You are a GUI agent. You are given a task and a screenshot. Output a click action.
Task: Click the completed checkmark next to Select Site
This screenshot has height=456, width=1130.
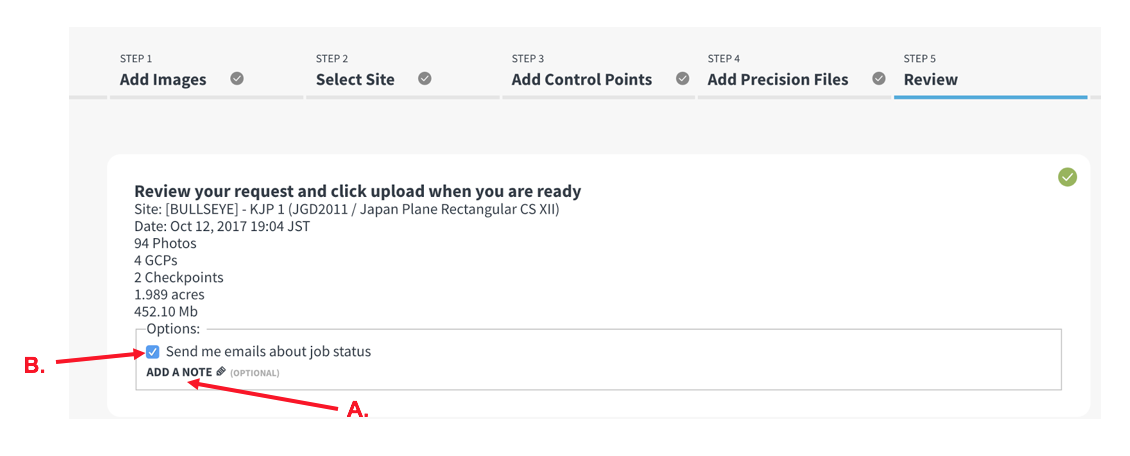click(425, 79)
